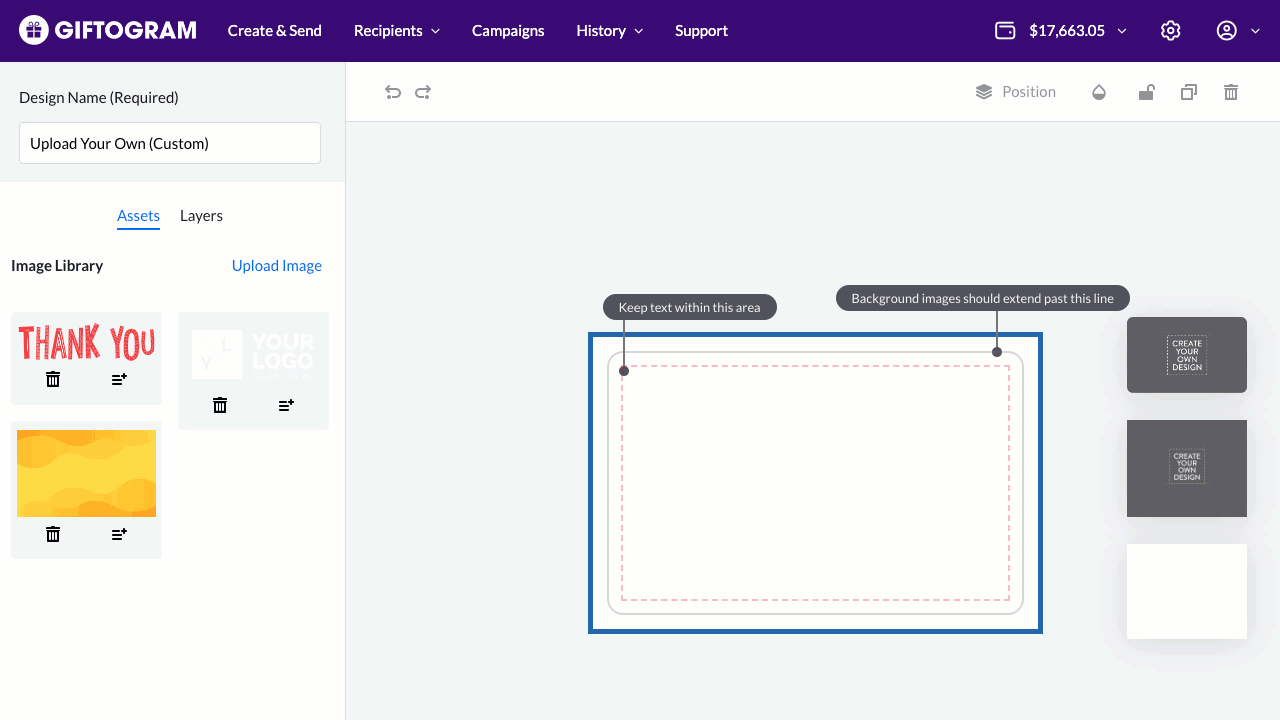Click the toolbar trash delete icon
This screenshot has width=1280, height=720.
1231,92
